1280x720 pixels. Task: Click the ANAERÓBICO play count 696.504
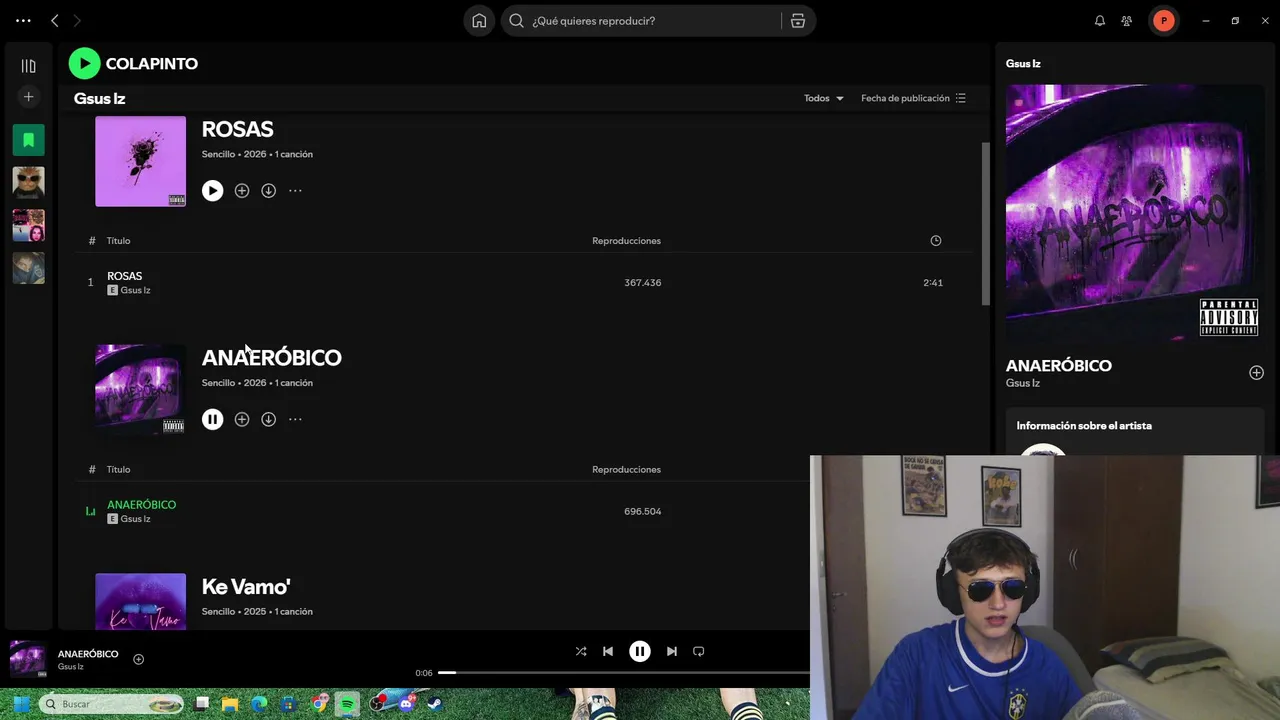pos(643,512)
